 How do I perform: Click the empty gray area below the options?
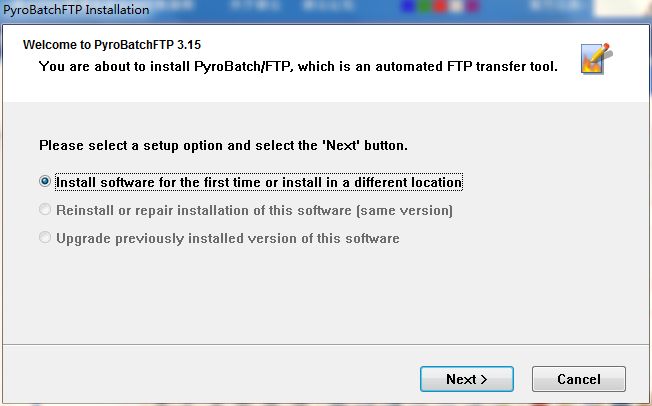(325, 295)
